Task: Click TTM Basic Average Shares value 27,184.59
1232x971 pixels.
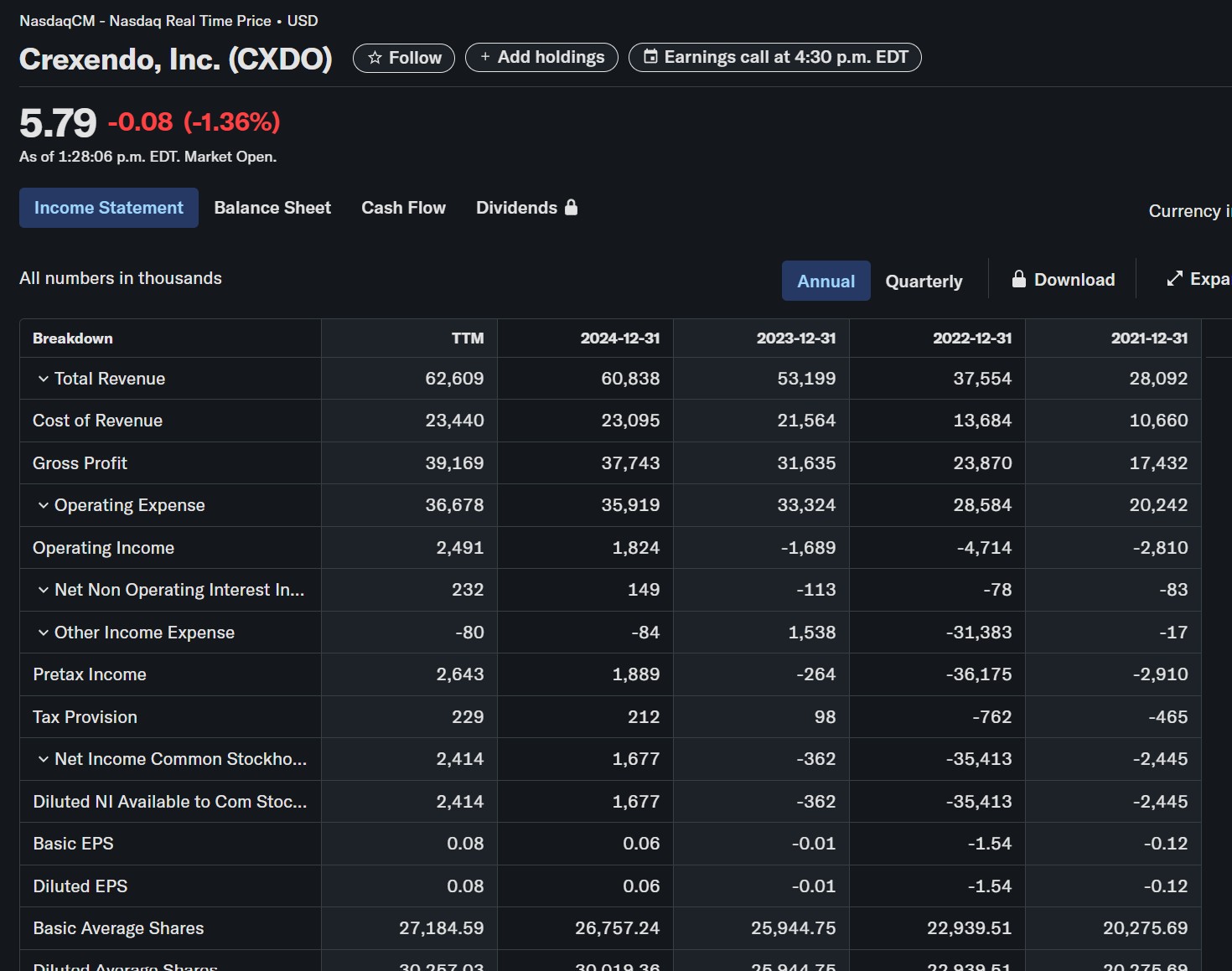Action: coord(442,928)
